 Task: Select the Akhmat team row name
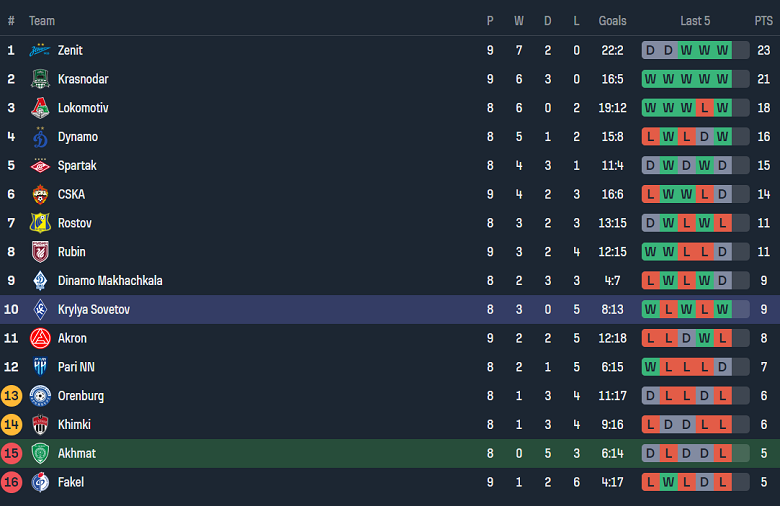(77, 454)
